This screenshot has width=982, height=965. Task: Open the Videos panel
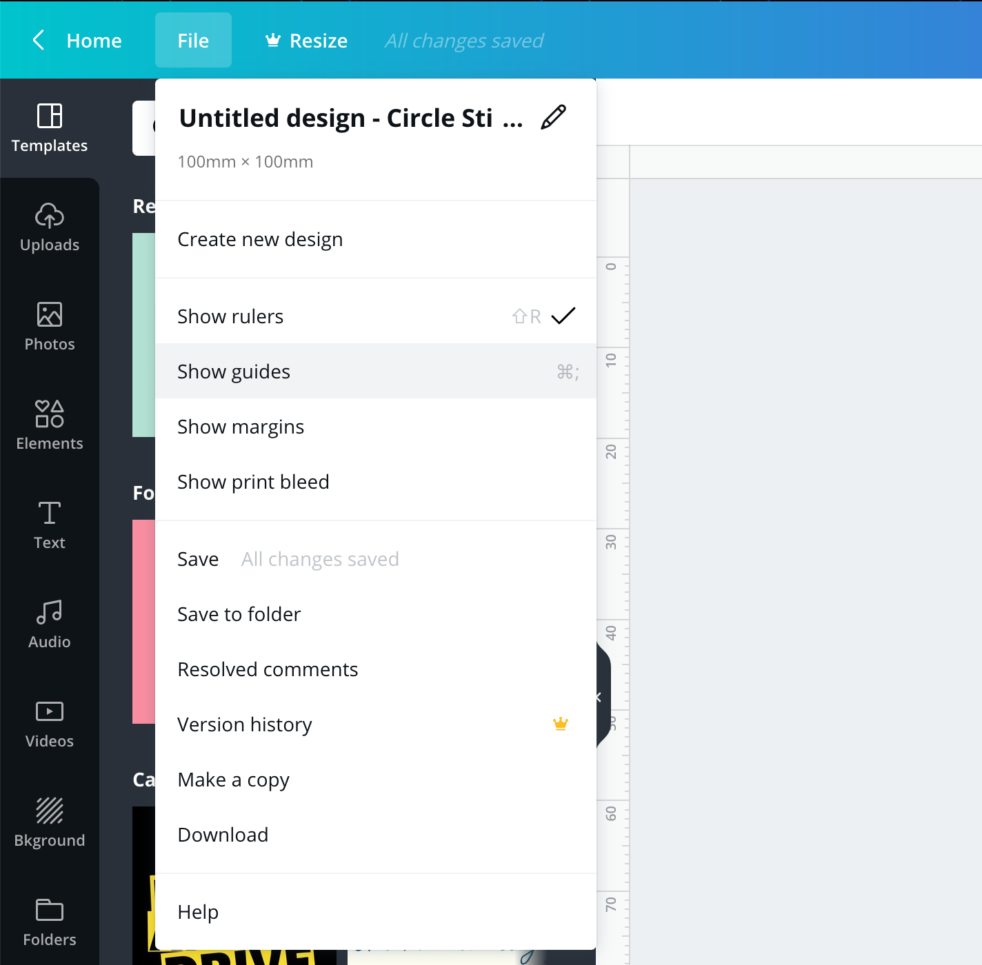49,723
